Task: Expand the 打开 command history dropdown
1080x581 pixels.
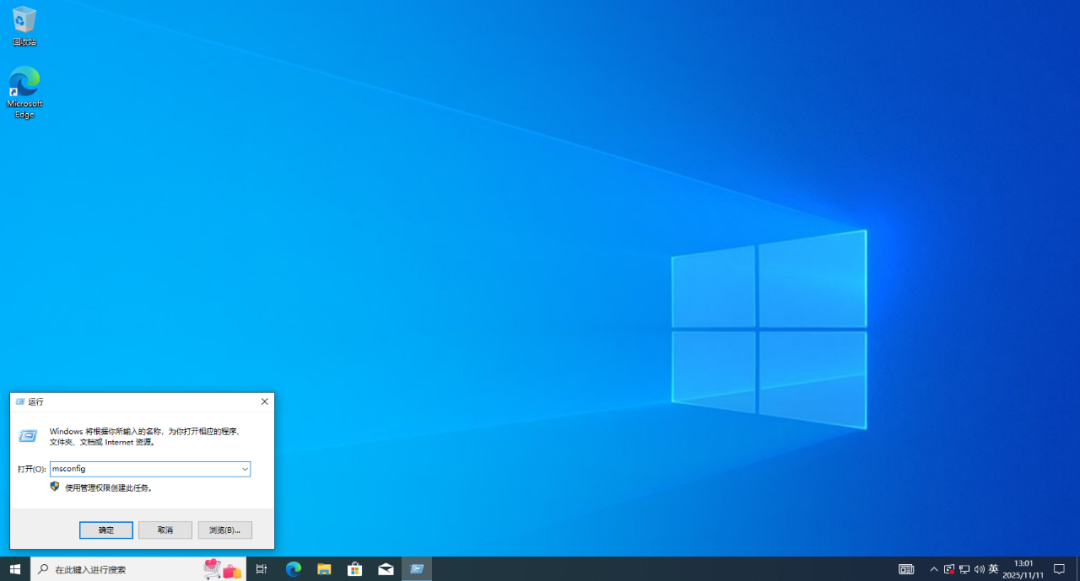Action: click(244, 469)
